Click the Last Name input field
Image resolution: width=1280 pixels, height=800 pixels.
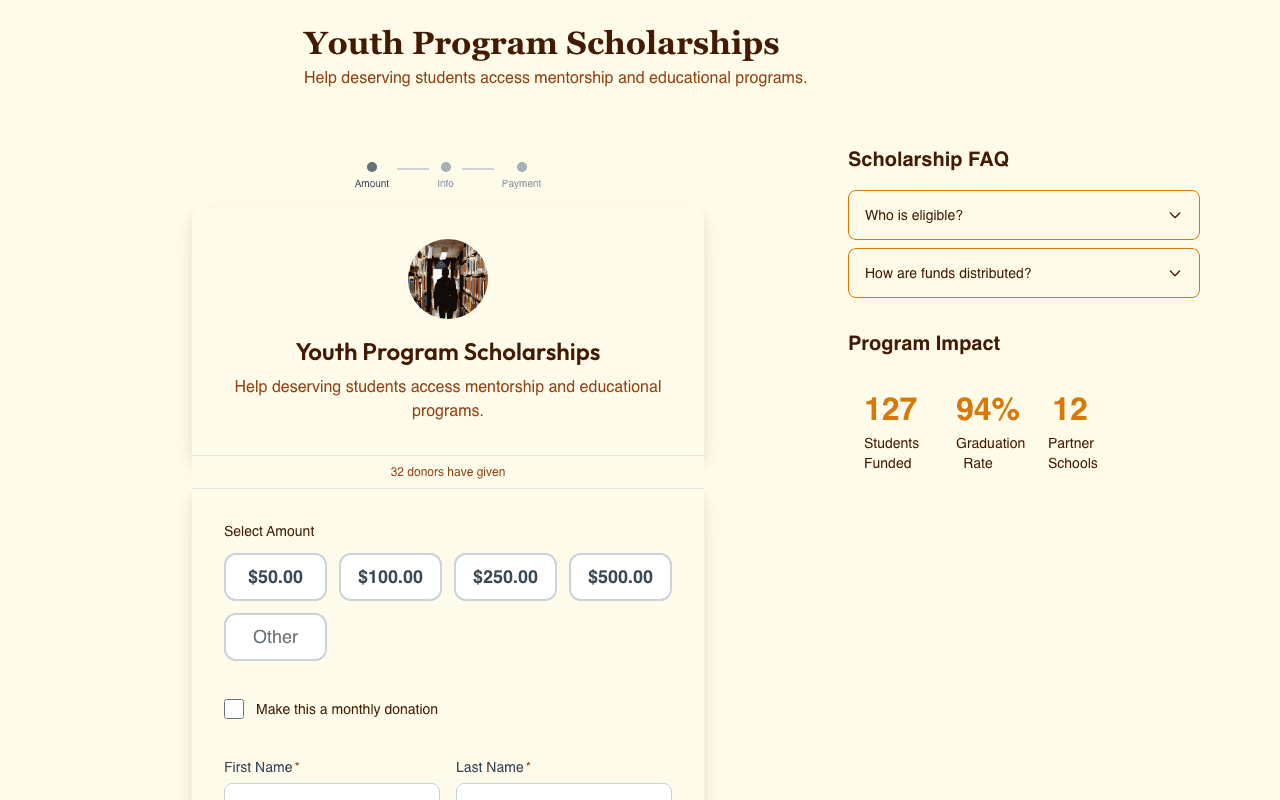point(563,793)
